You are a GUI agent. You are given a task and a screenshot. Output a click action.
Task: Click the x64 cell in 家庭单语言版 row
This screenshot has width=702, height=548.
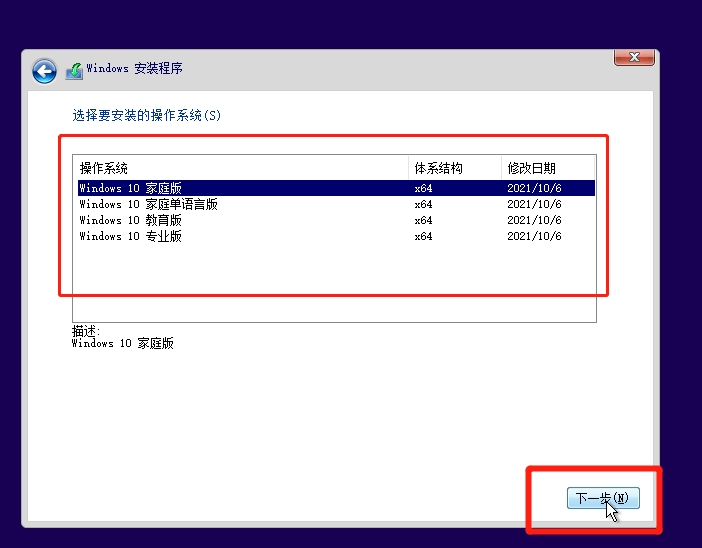(424, 204)
